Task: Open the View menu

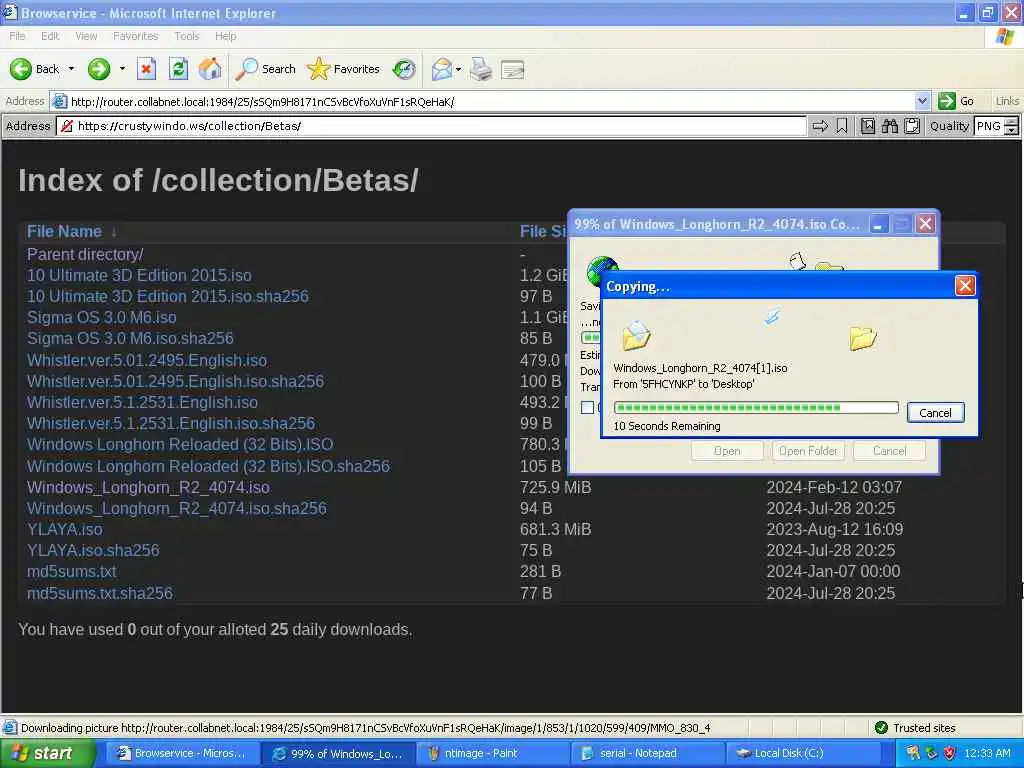Action: click(86, 36)
